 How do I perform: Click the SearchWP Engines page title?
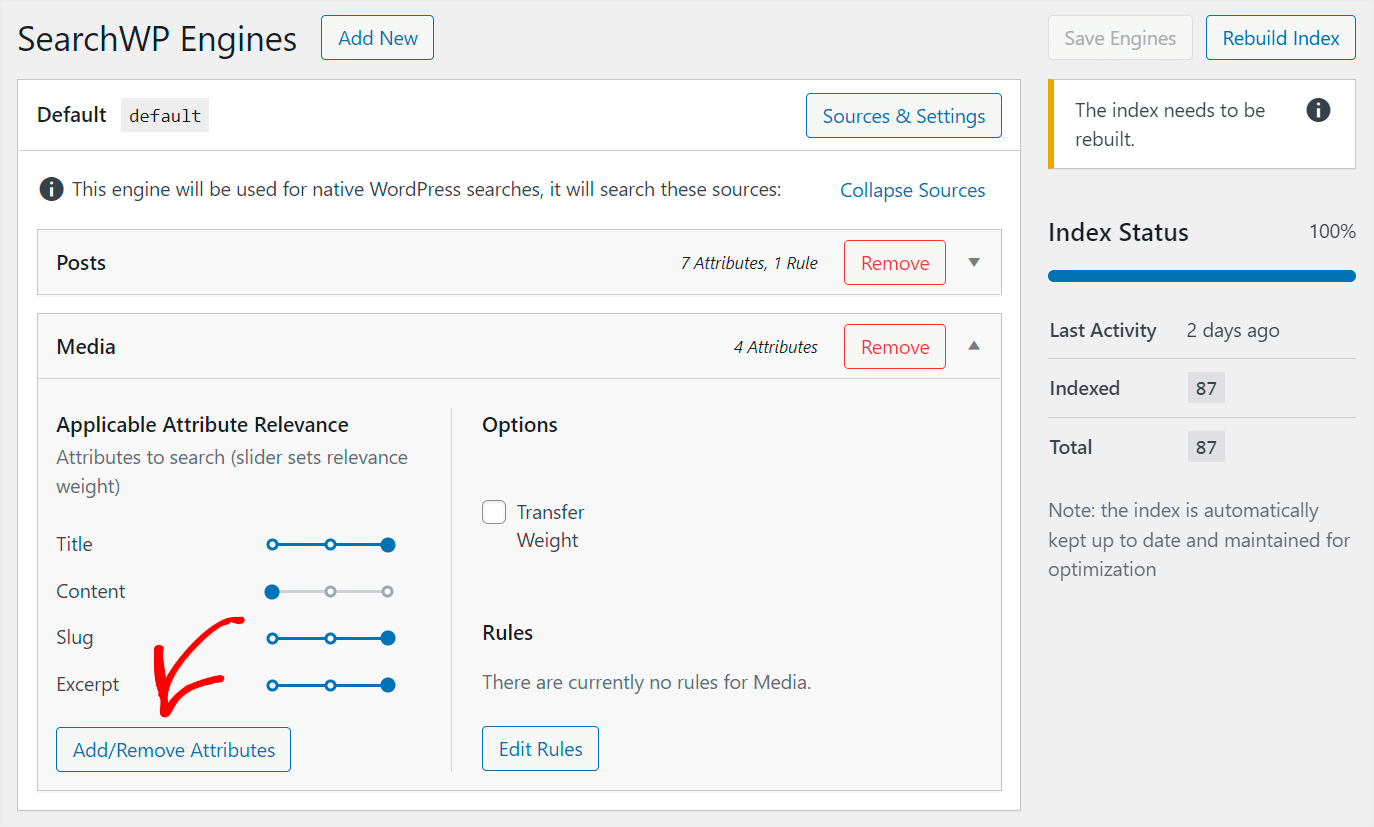point(157,39)
